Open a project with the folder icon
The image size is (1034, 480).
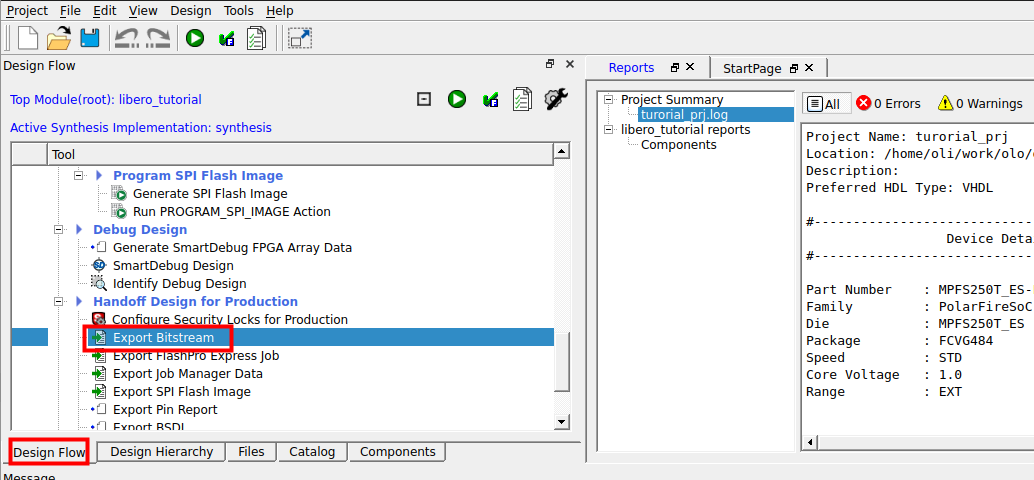[59, 38]
